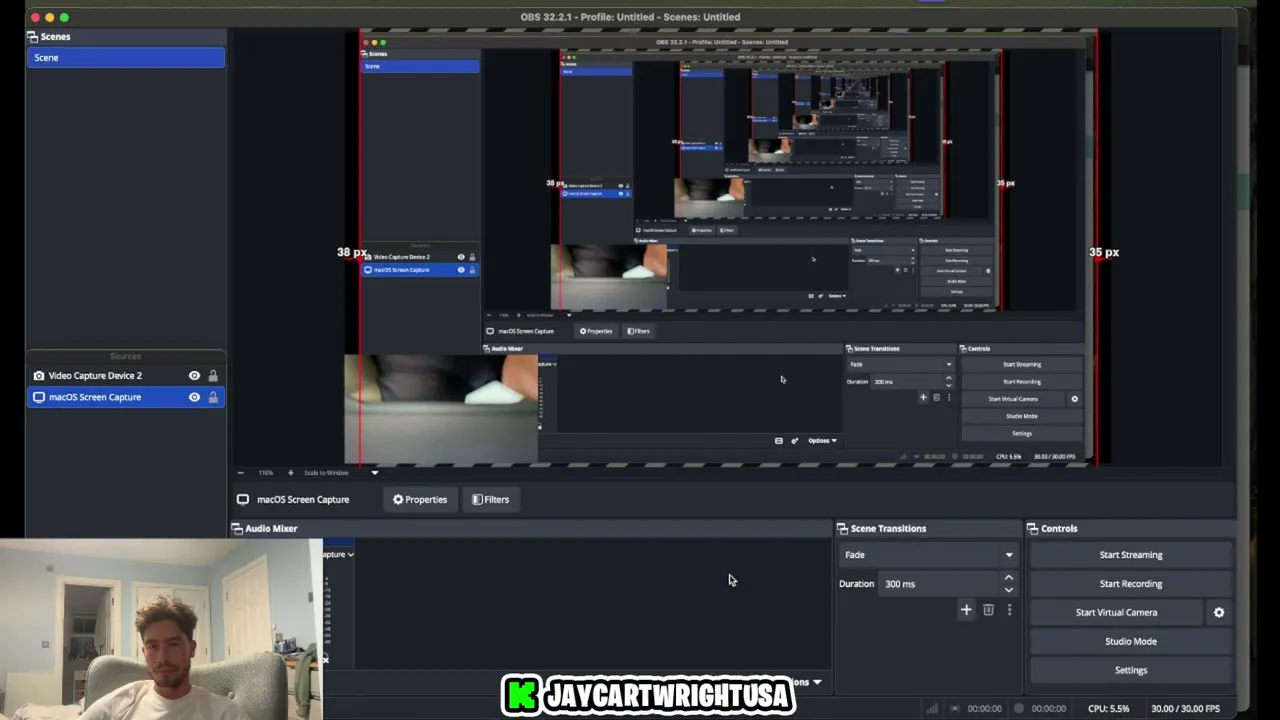Hide the macOS Screen Capture source
Viewport: 1280px width, 720px height.
tap(194, 397)
